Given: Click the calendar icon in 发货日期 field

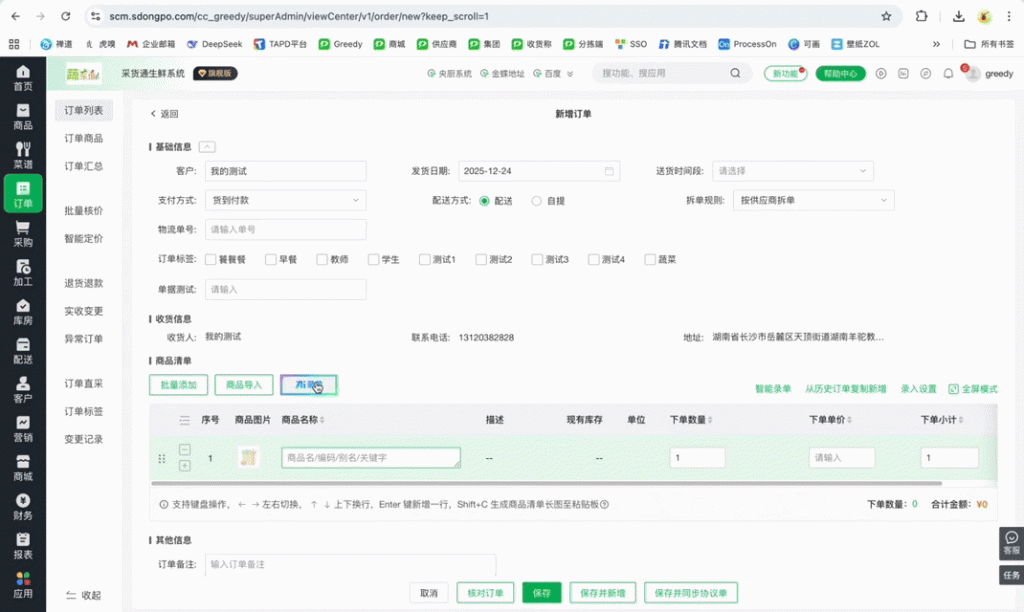Looking at the screenshot, I should (x=608, y=171).
